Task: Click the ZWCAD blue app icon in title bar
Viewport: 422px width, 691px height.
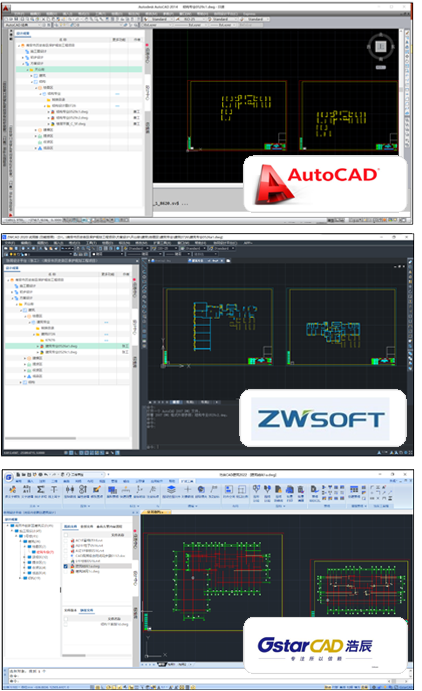Action: [4, 237]
